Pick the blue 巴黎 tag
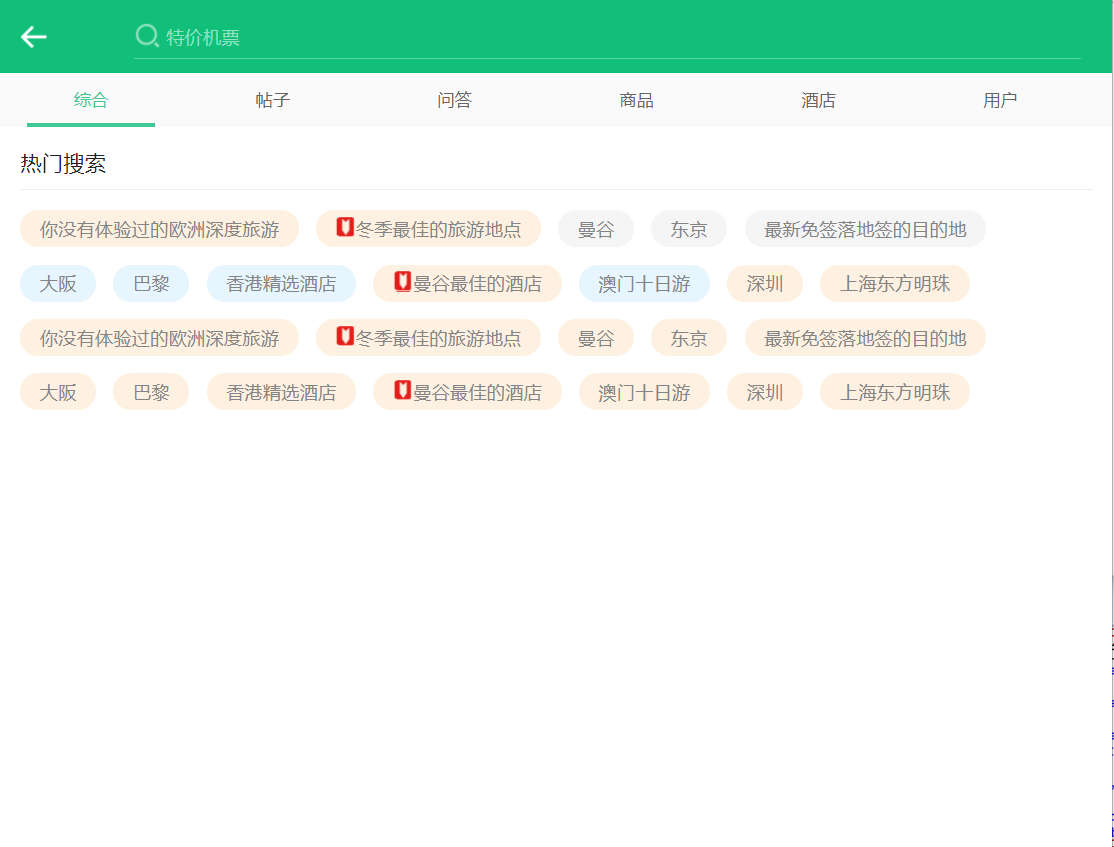 [x=151, y=284]
